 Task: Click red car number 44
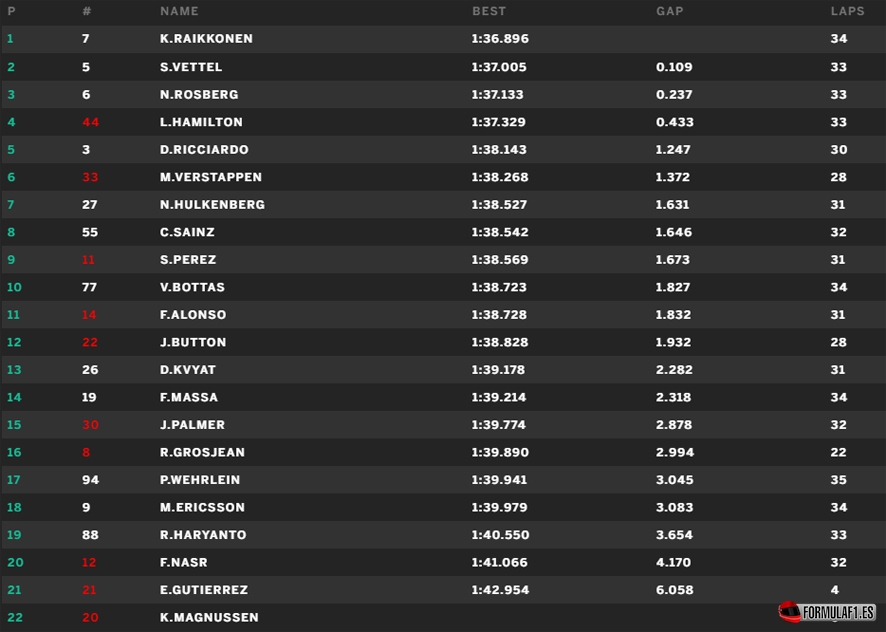tap(90, 122)
